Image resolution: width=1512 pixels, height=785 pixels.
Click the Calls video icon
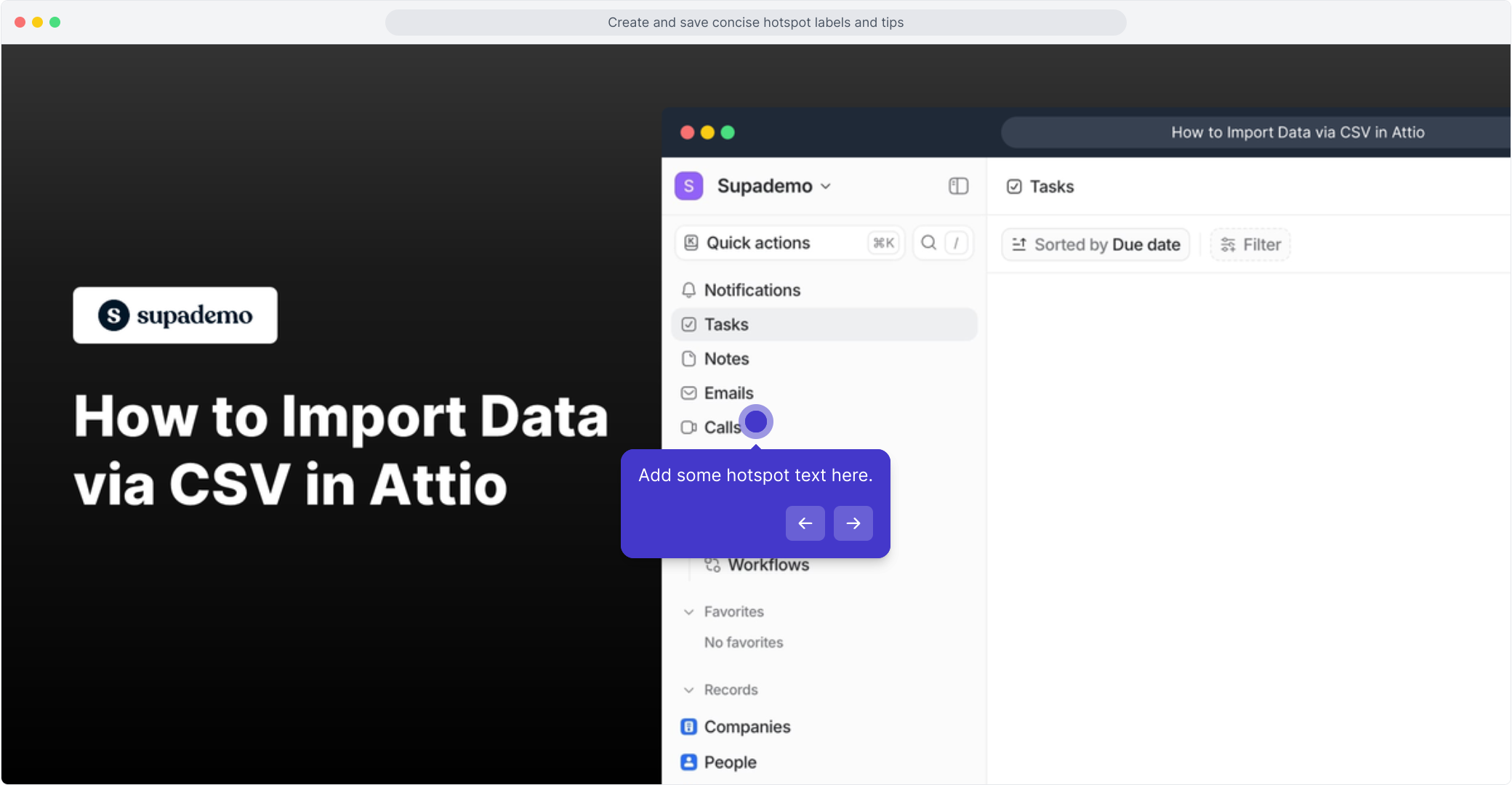(688, 427)
